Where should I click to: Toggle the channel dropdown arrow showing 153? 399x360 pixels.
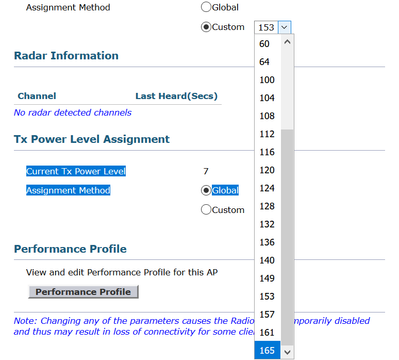click(x=284, y=27)
